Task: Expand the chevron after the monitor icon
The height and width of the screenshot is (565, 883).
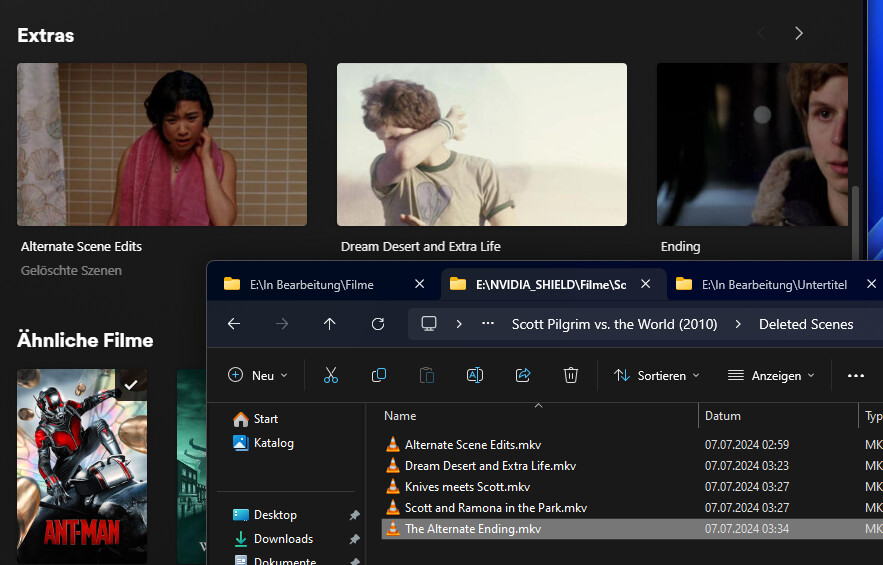Action: click(459, 324)
